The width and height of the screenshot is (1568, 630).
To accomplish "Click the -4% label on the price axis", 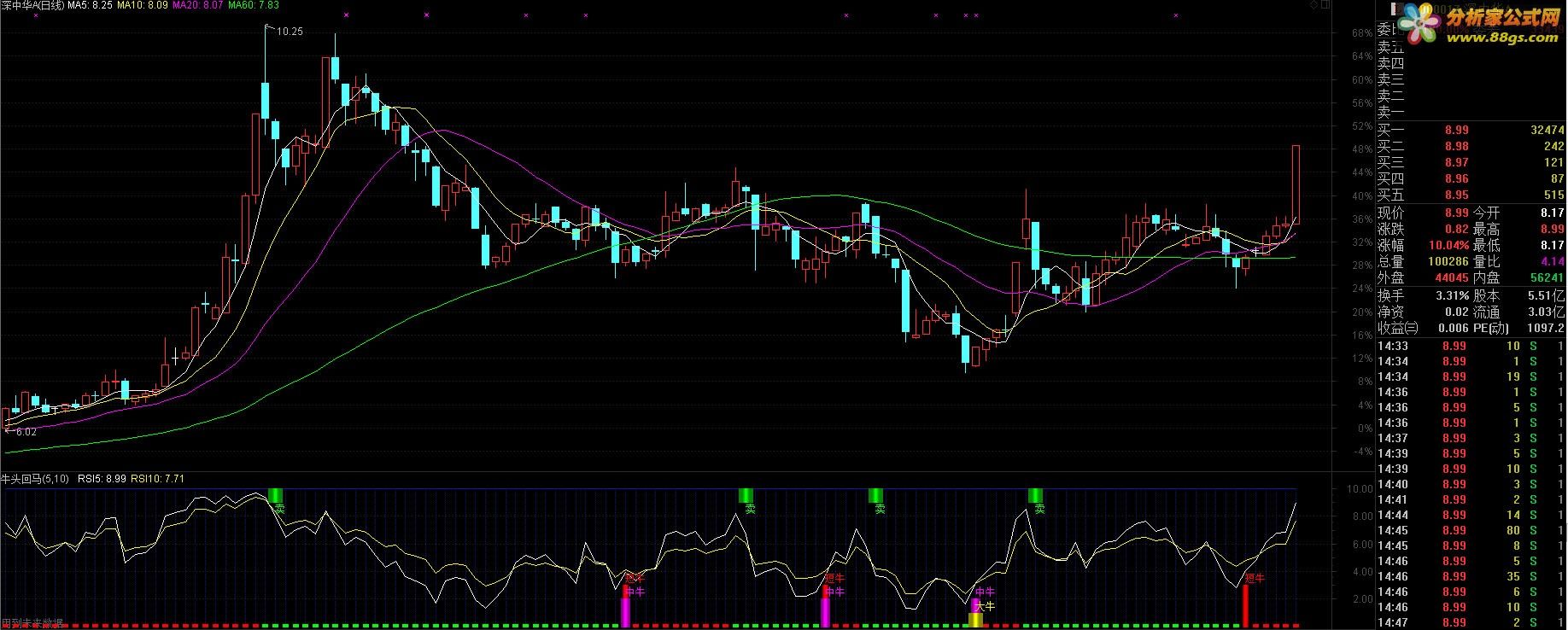I will point(1361,452).
